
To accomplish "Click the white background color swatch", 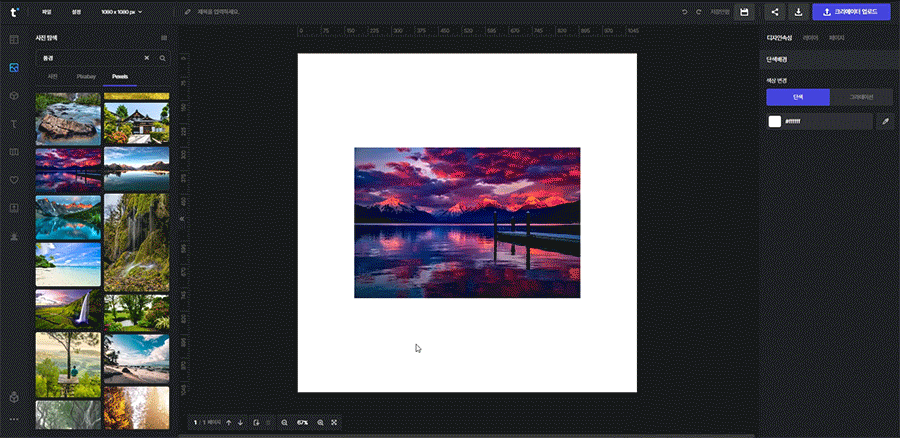I will click(774, 121).
